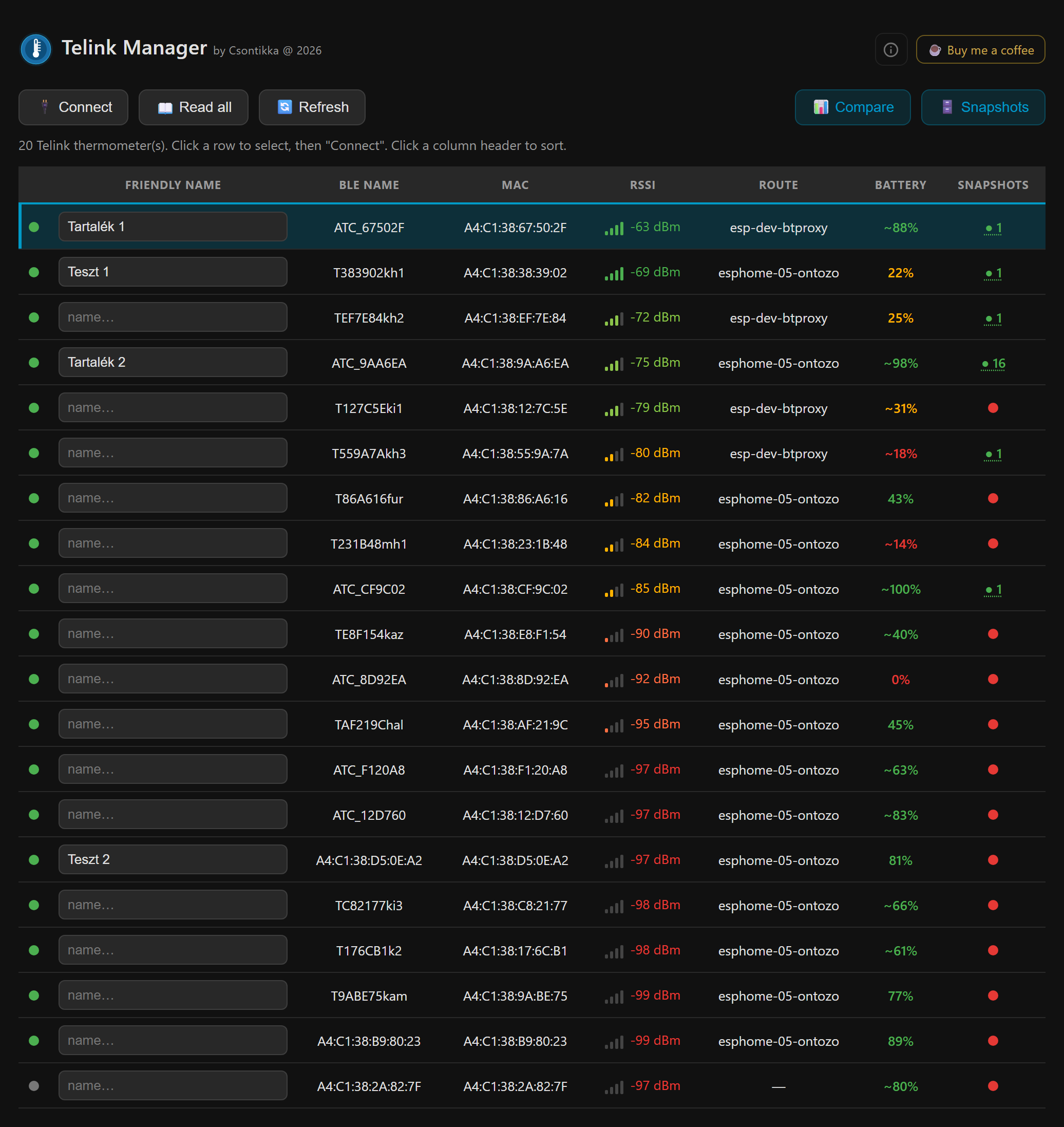Edit the Tartalék 2 friendly name field
Image resolution: width=1064 pixels, height=1127 pixels.
[x=173, y=362]
